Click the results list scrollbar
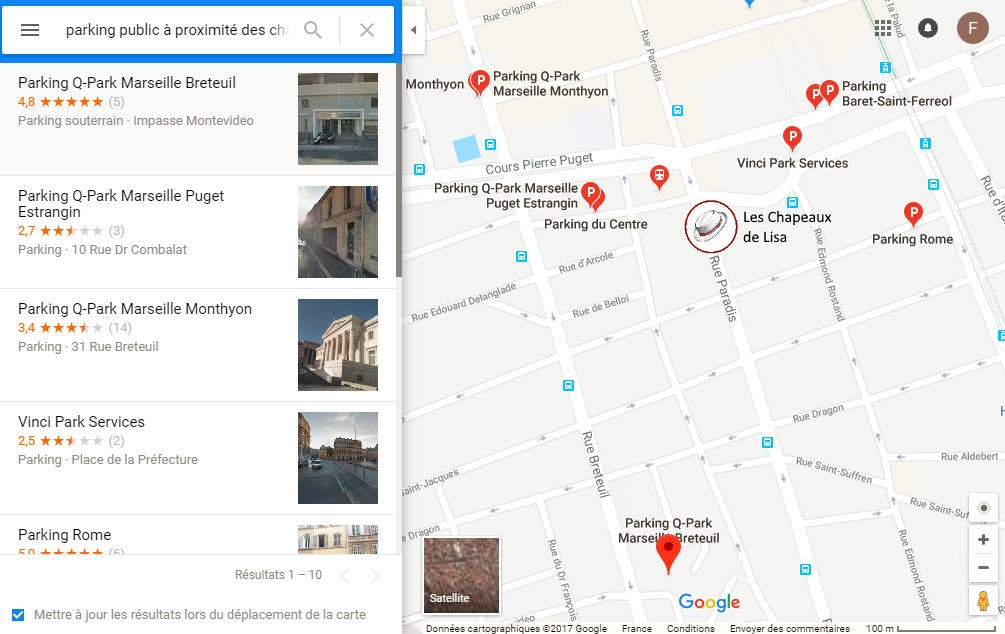The height and width of the screenshot is (634, 1005). click(399, 172)
